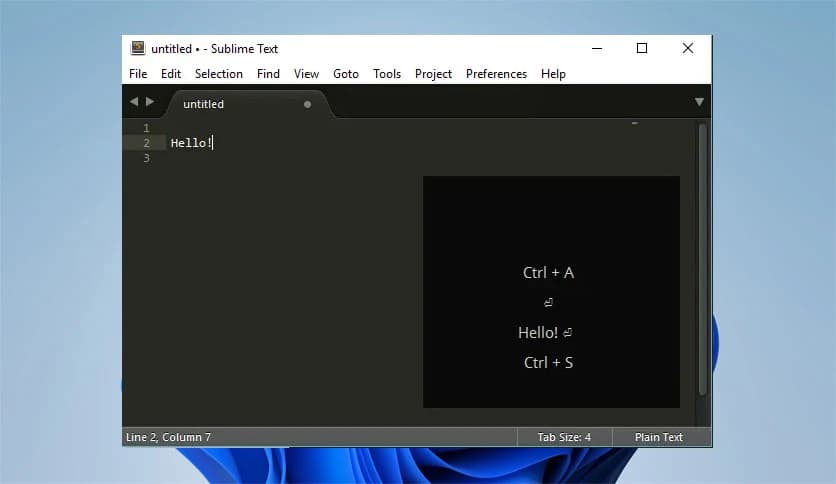Click the minimap marker at top right
This screenshot has width=836, height=484.
[634, 123]
